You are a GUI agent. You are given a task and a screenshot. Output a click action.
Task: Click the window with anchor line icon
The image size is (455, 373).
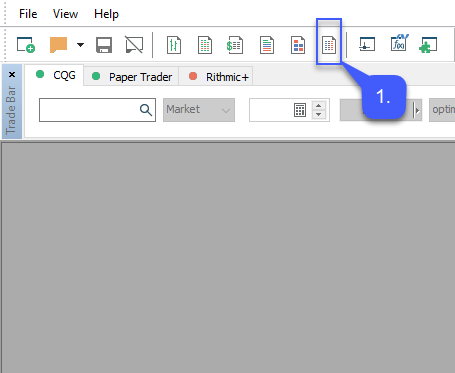tap(367, 44)
